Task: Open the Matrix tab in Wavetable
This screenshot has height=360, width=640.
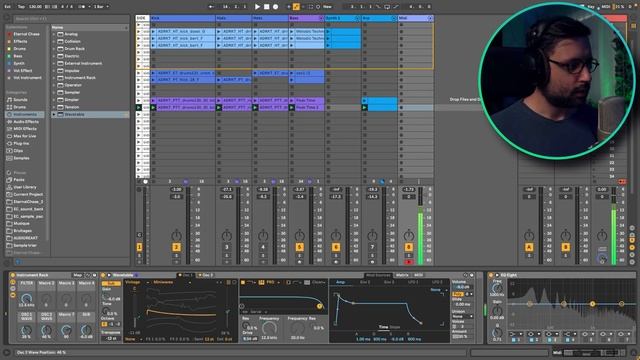Action: coord(402,276)
